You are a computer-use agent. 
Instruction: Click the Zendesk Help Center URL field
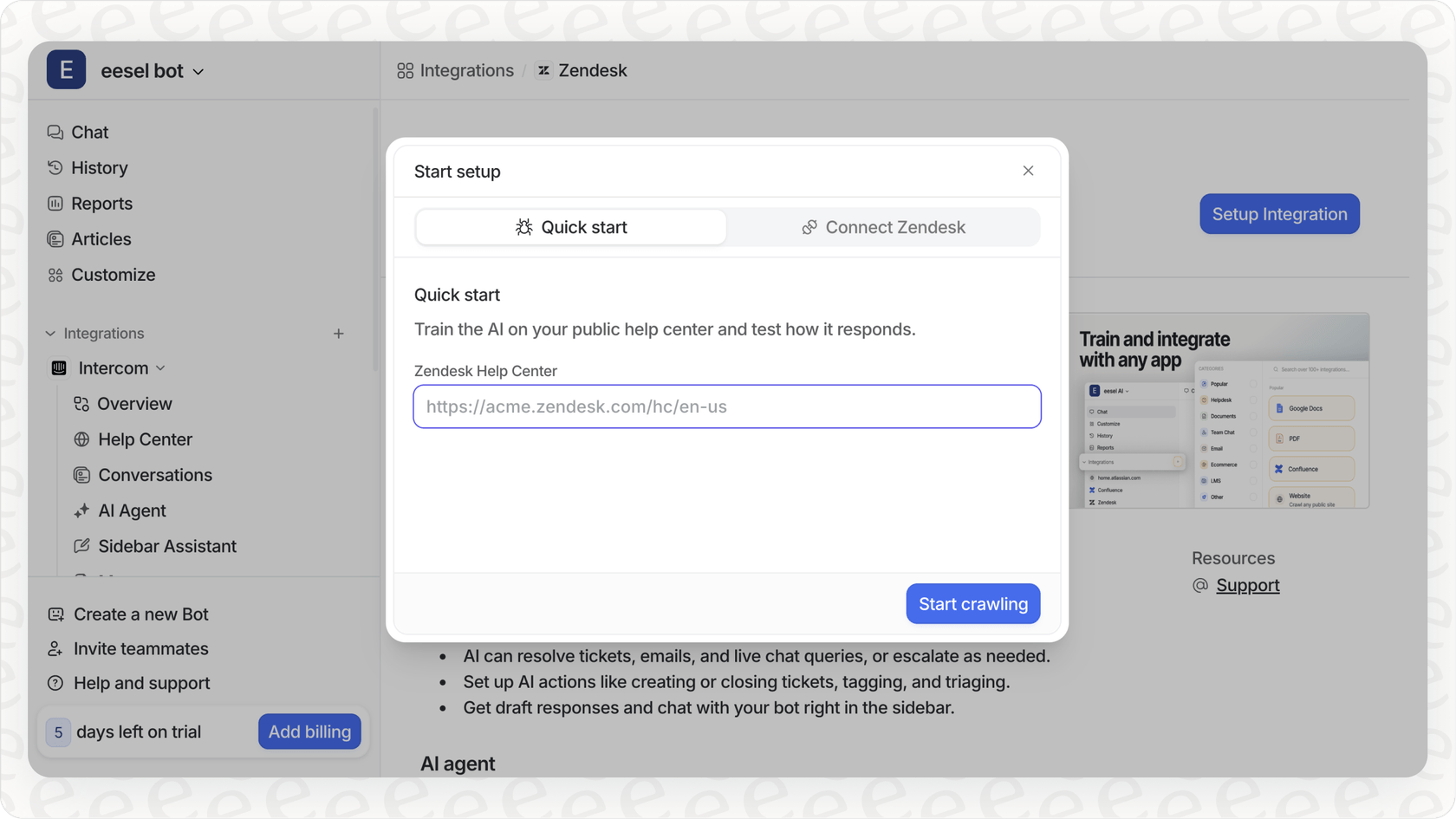726,406
